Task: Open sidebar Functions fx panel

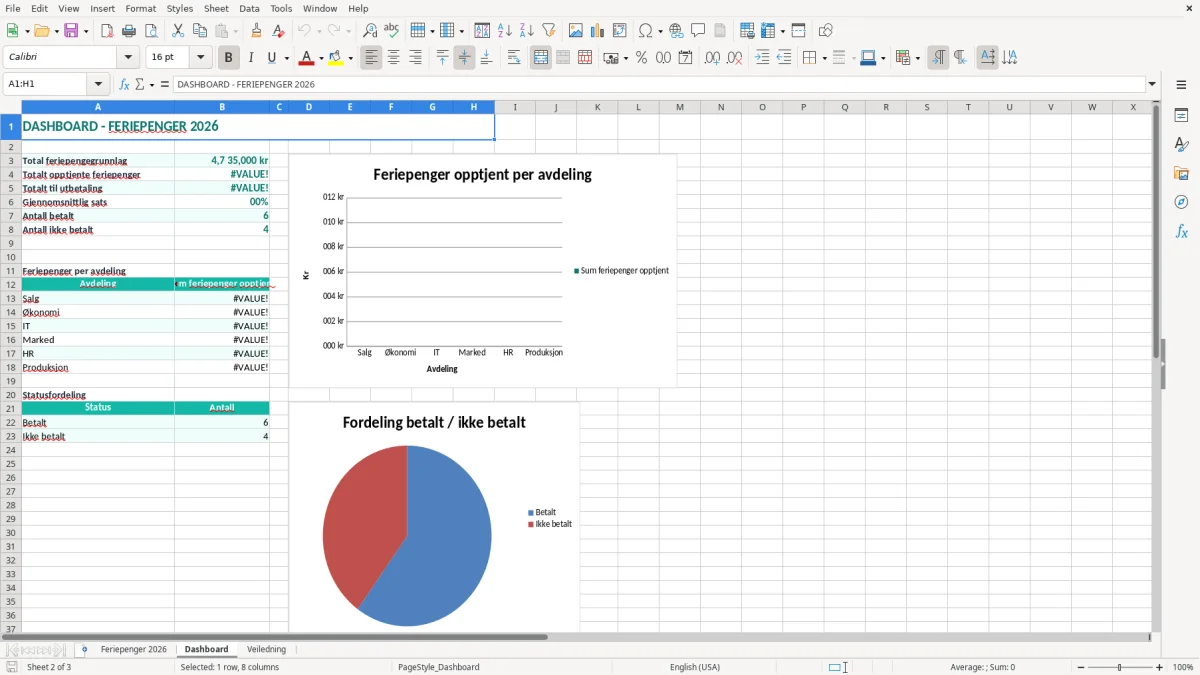Action: click(1181, 231)
